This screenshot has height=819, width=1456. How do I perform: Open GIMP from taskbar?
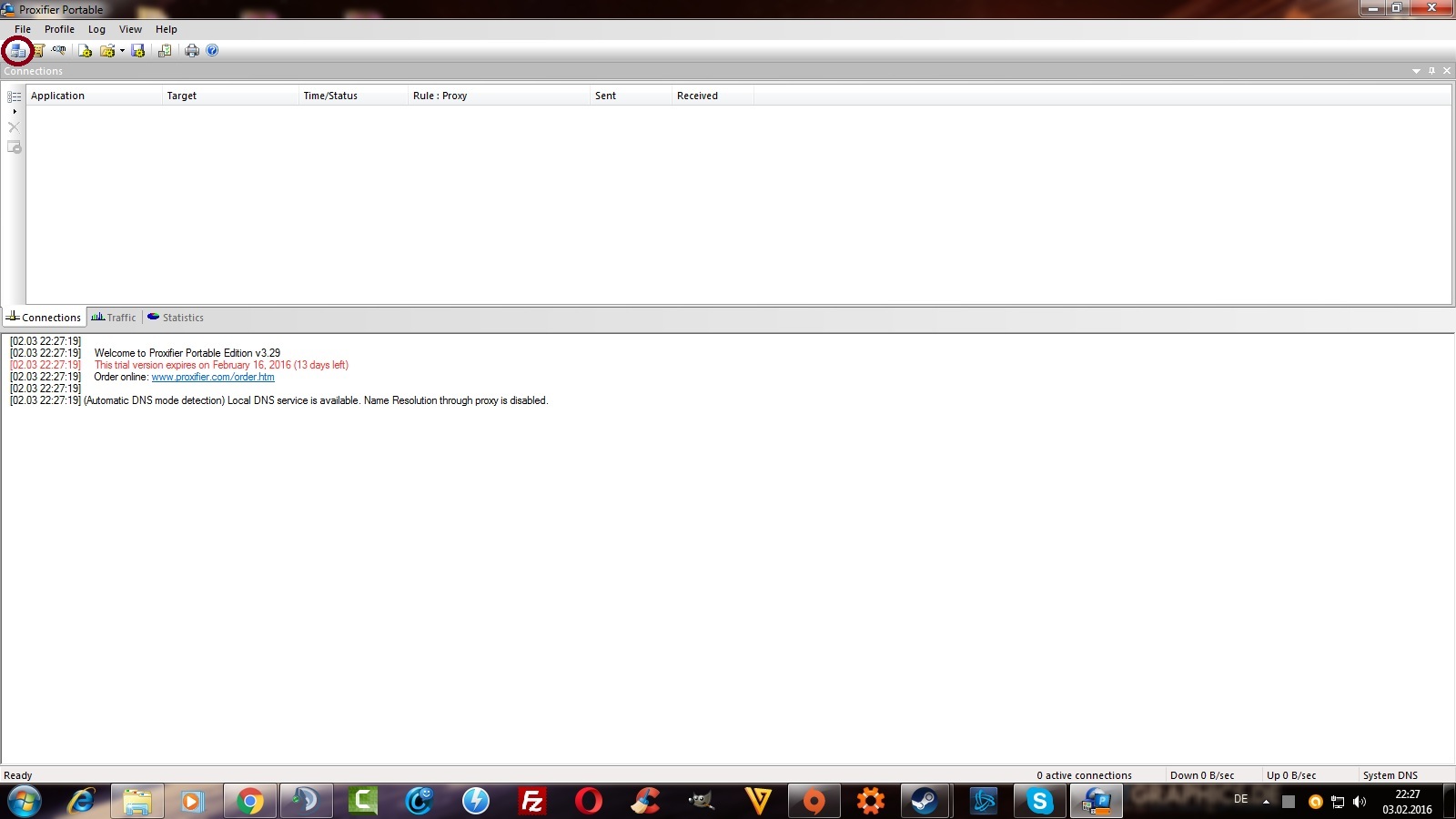click(701, 802)
